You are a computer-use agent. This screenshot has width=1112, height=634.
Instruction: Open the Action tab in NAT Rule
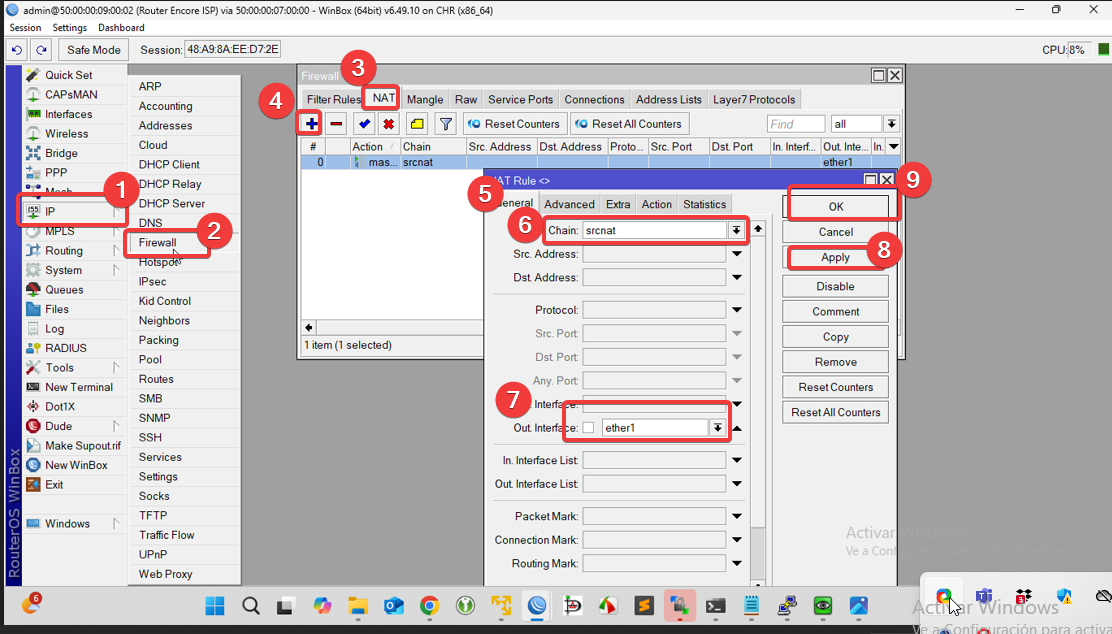tap(657, 204)
